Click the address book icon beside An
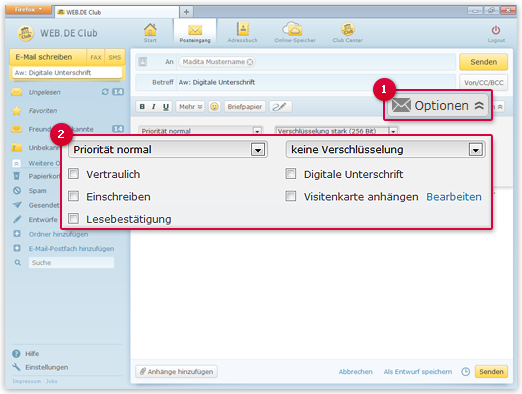Screen dimensions: 522x394 [x=143, y=62]
